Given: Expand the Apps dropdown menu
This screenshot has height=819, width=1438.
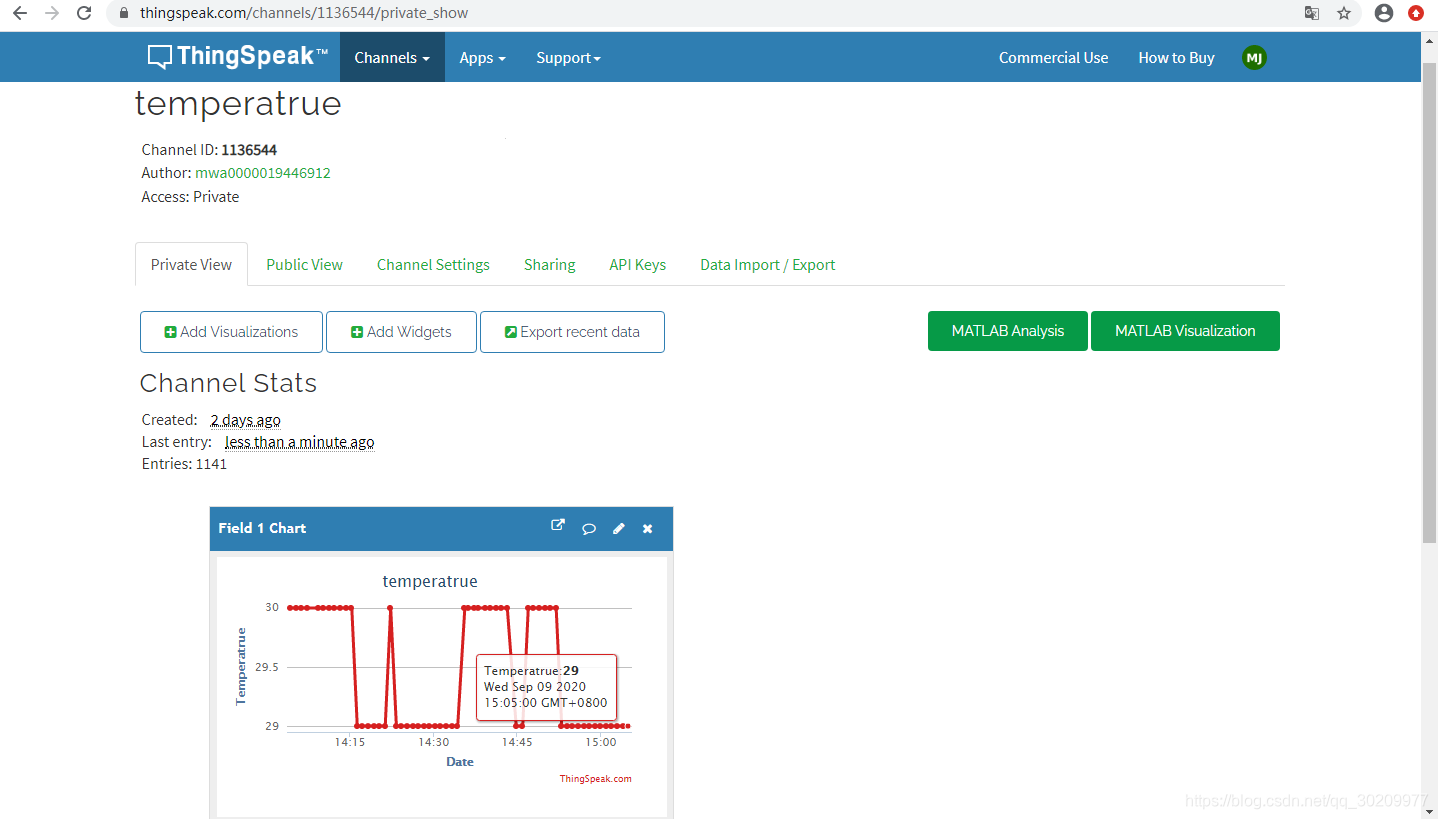Looking at the screenshot, I should pyautogui.click(x=483, y=57).
